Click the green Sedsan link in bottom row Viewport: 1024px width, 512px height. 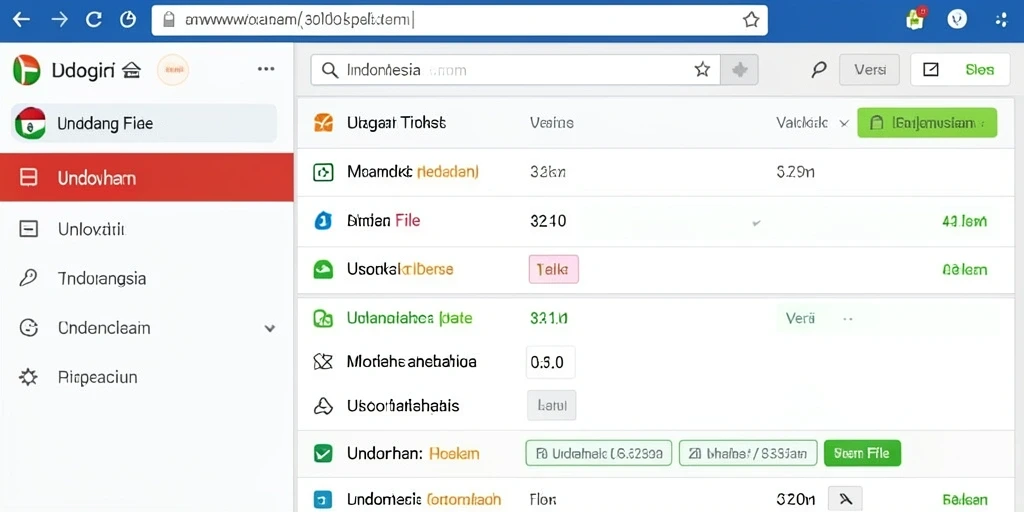coord(965,500)
